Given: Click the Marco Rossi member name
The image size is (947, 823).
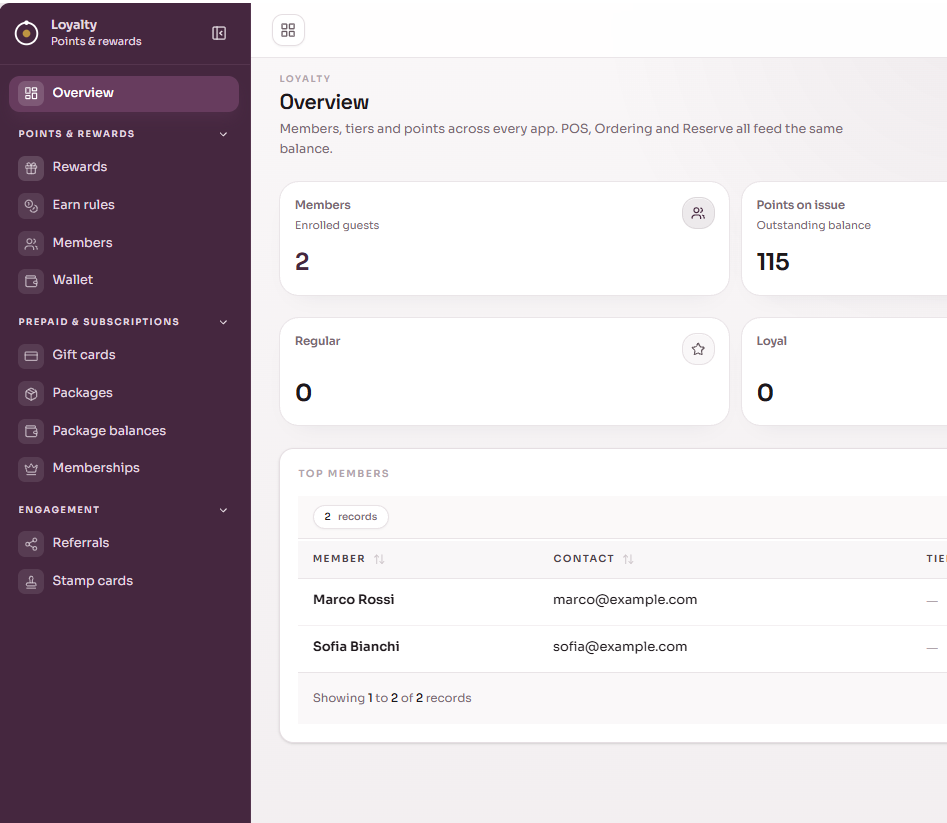Looking at the screenshot, I should 353,600.
